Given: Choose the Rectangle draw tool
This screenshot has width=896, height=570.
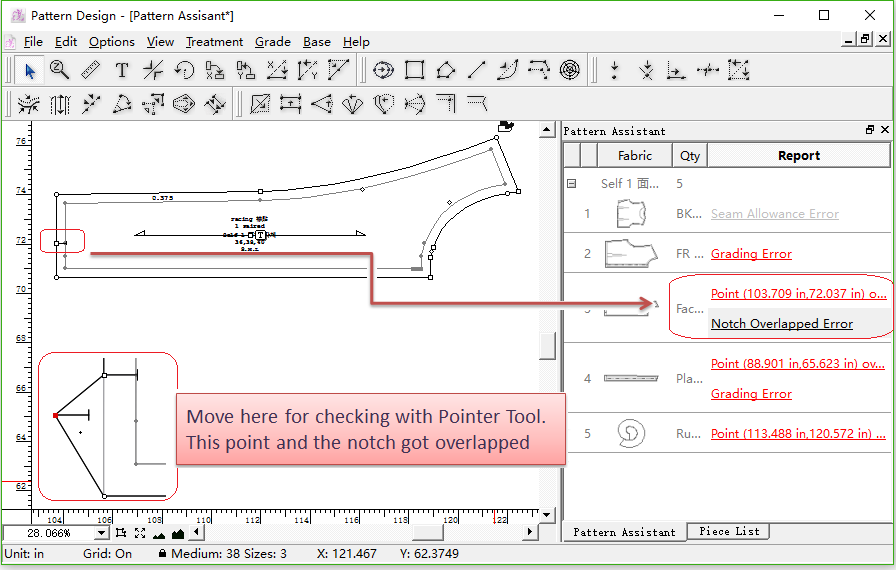Looking at the screenshot, I should 415,70.
